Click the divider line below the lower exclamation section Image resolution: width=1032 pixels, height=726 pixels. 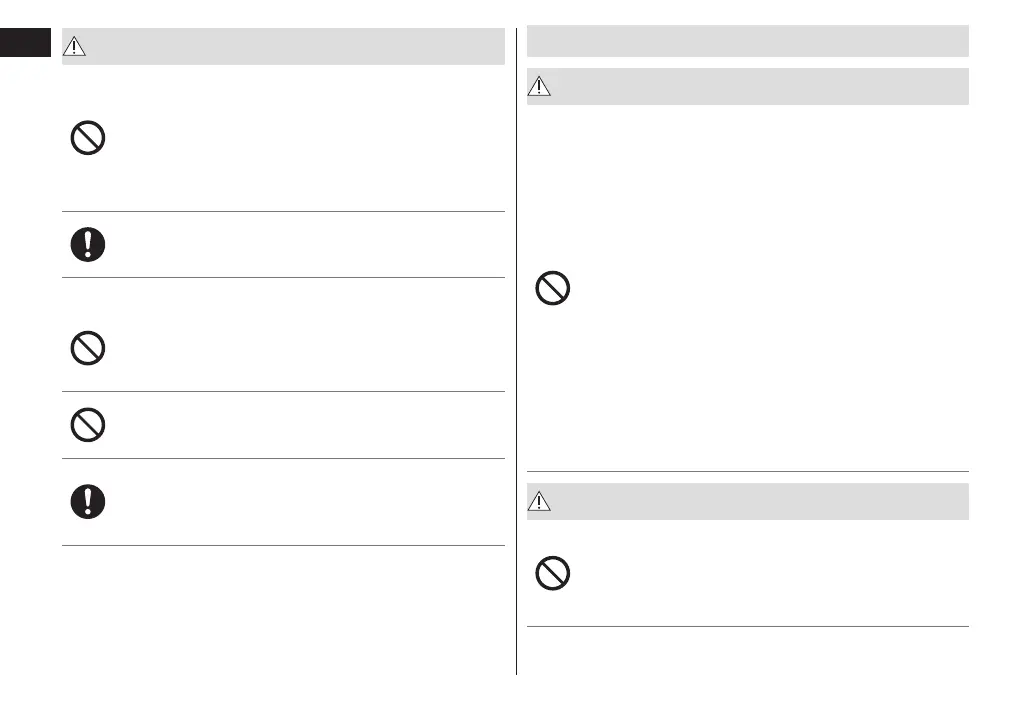point(283,545)
